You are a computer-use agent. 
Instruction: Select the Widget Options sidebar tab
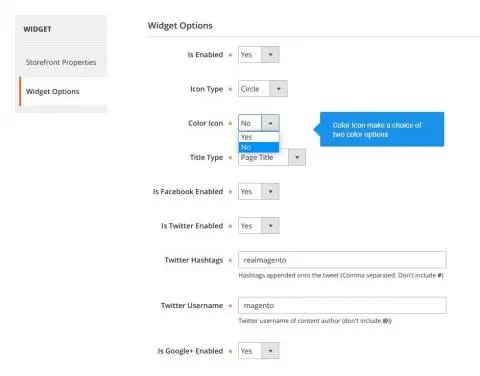tap(53, 91)
